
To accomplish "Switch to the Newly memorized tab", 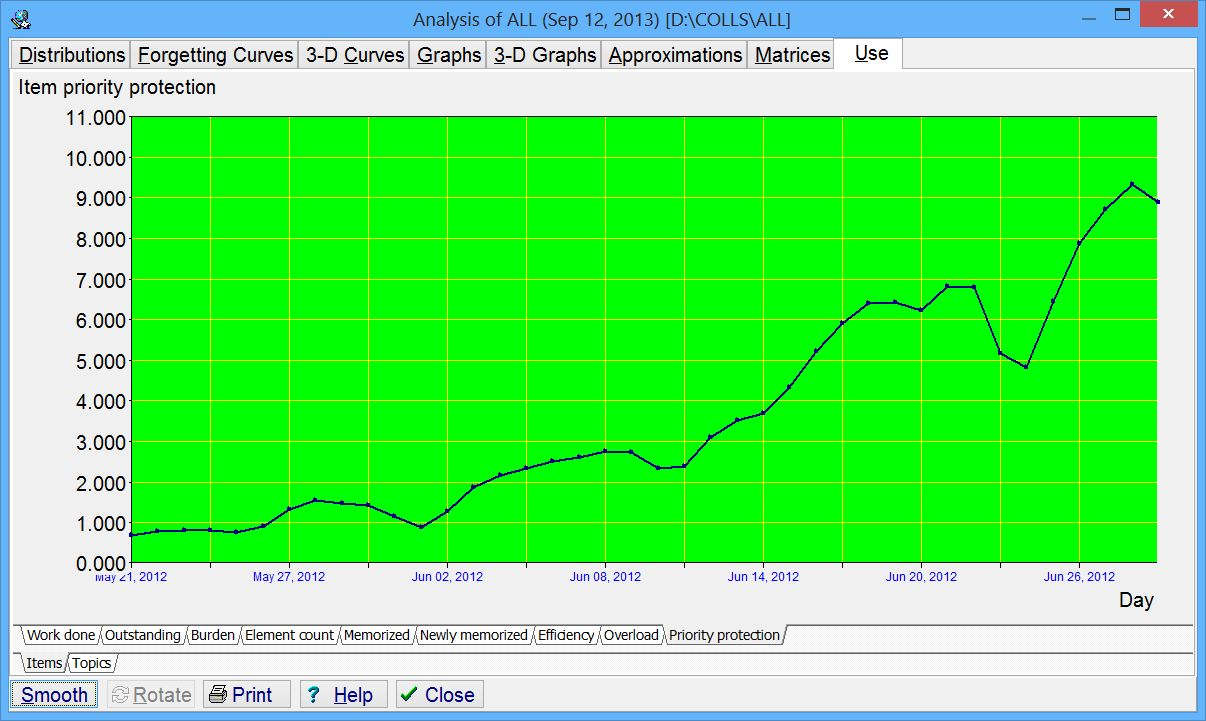I will [x=473, y=635].
